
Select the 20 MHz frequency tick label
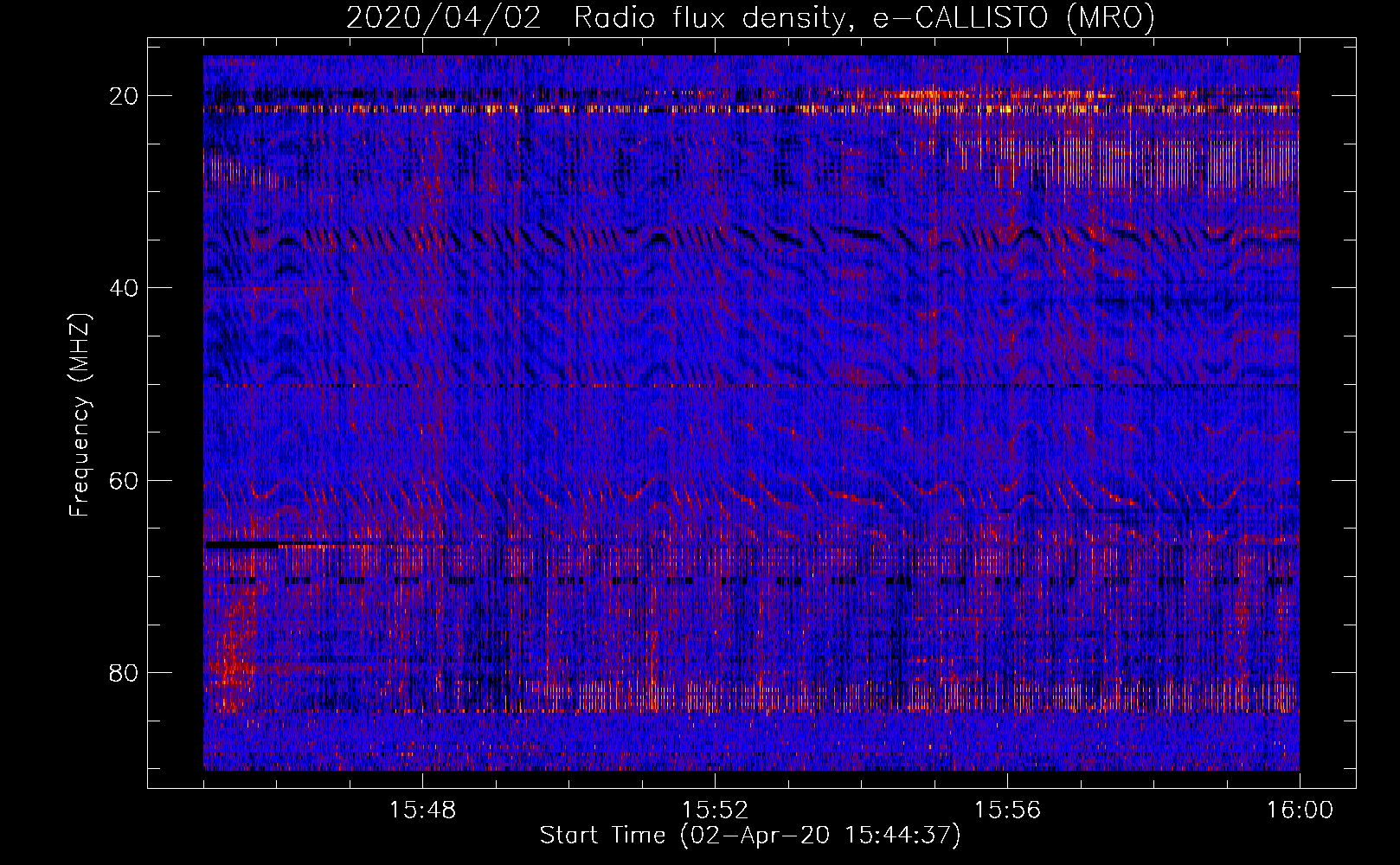point(125,96)
